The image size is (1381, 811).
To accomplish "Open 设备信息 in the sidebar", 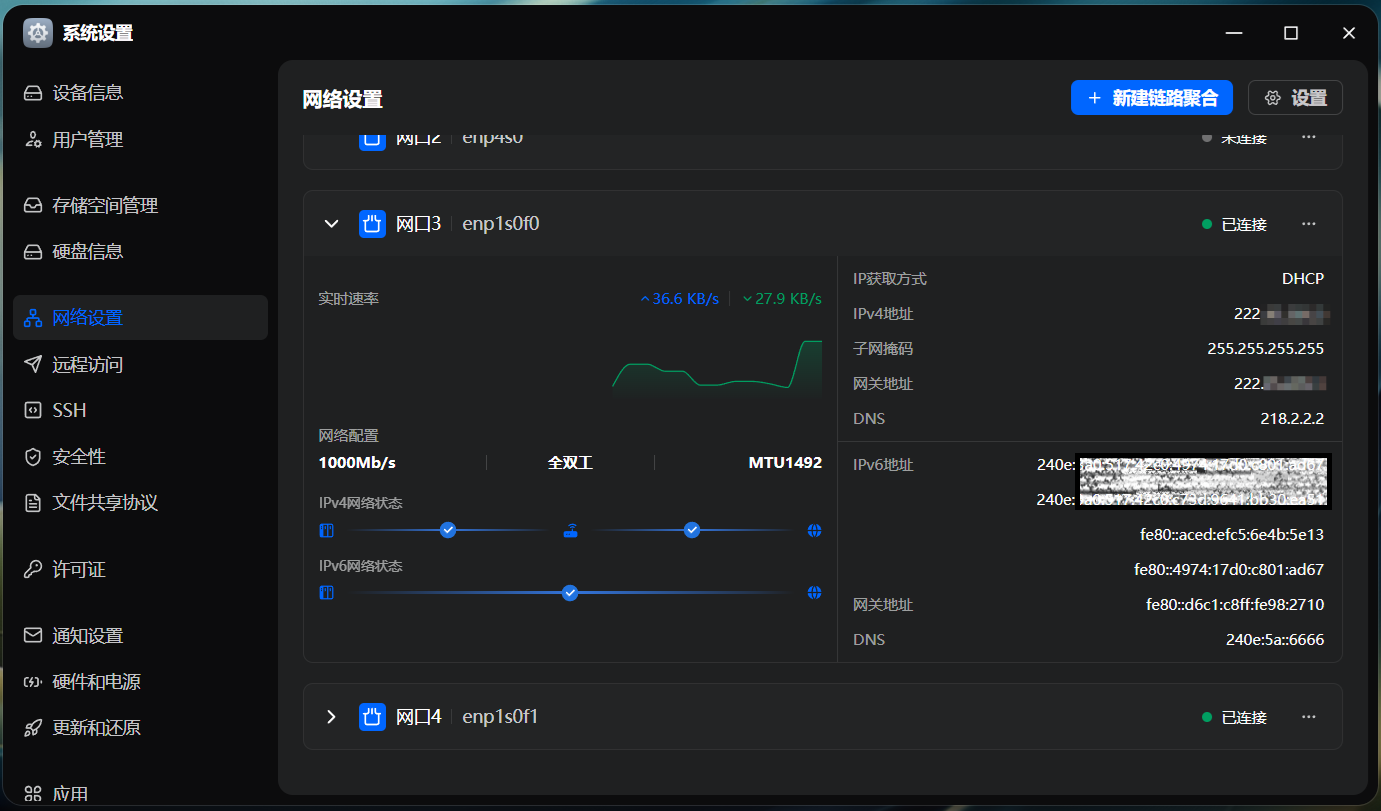I will [x=86, y=92].
